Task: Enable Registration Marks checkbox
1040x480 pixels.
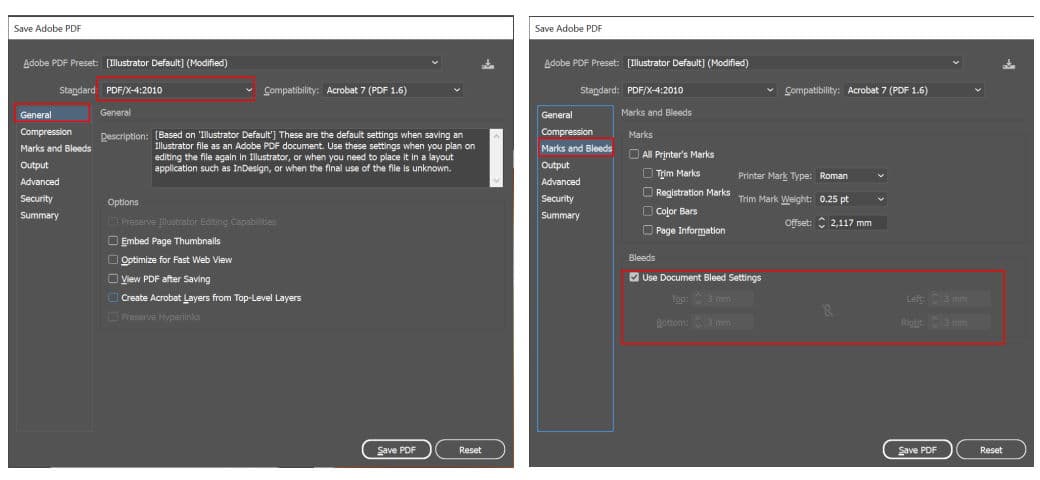Action: point(648,192)
